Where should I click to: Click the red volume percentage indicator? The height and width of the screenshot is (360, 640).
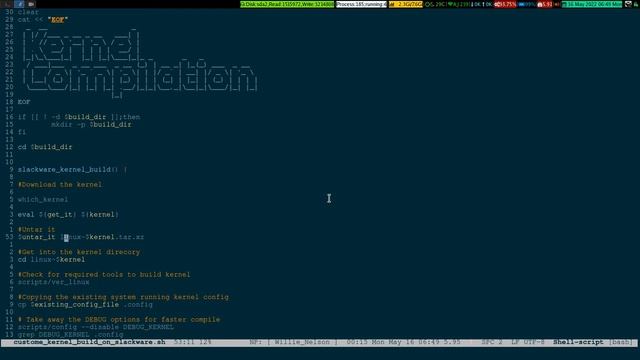pos(505,4)
